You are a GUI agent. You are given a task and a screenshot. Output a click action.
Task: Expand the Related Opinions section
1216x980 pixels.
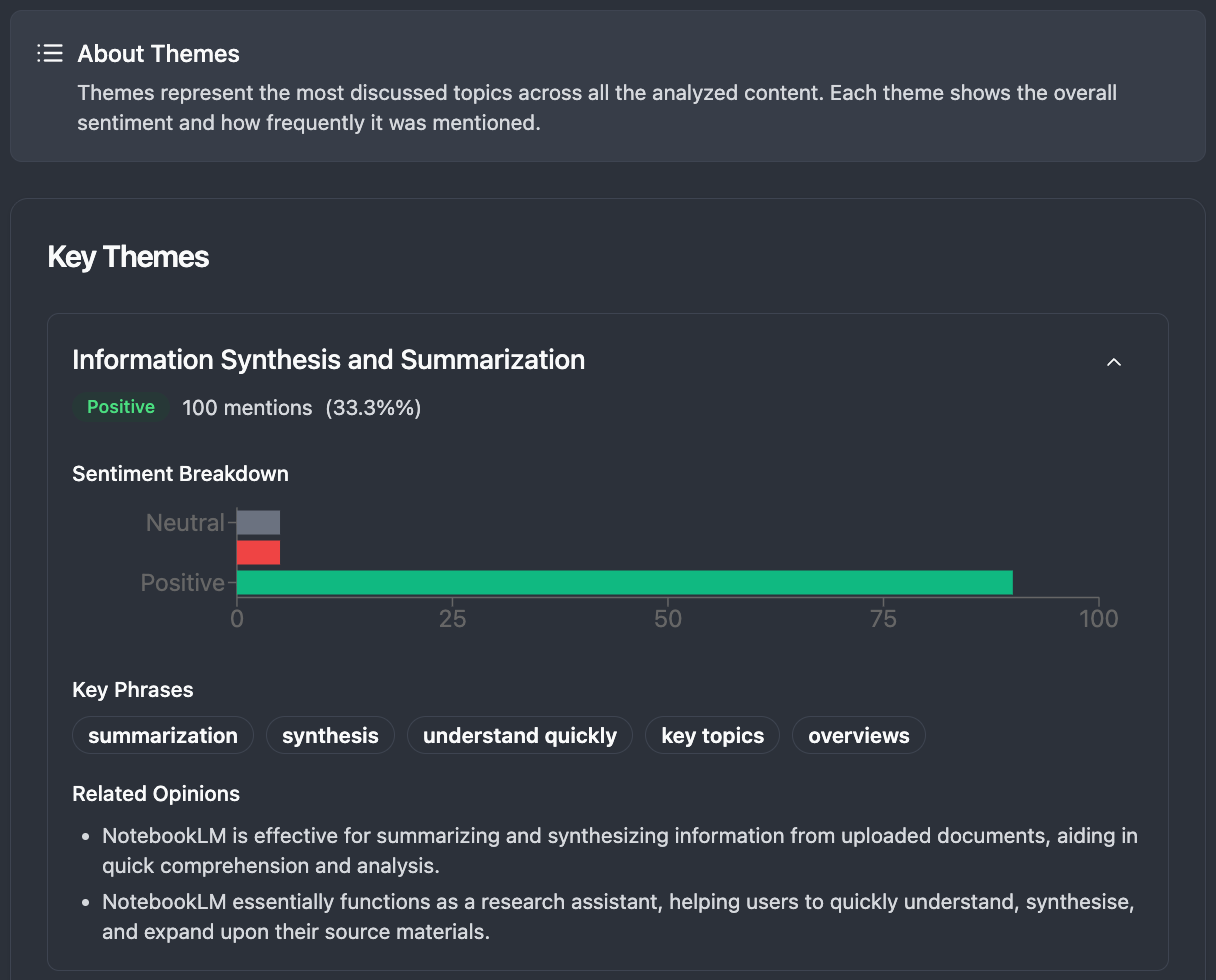156,793
